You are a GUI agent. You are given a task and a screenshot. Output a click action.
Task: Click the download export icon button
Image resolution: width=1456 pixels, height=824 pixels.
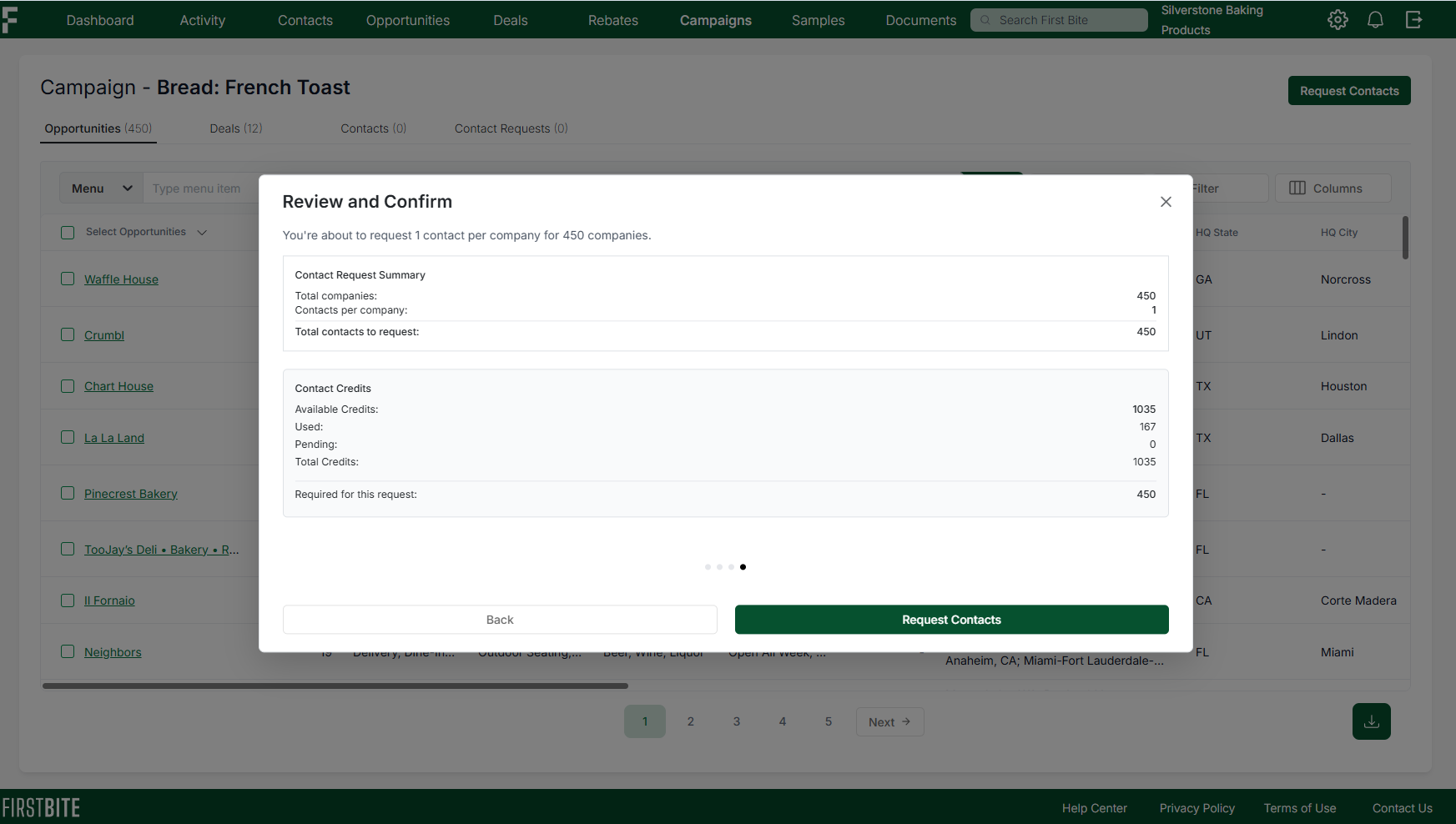(x=1371, y=721)
